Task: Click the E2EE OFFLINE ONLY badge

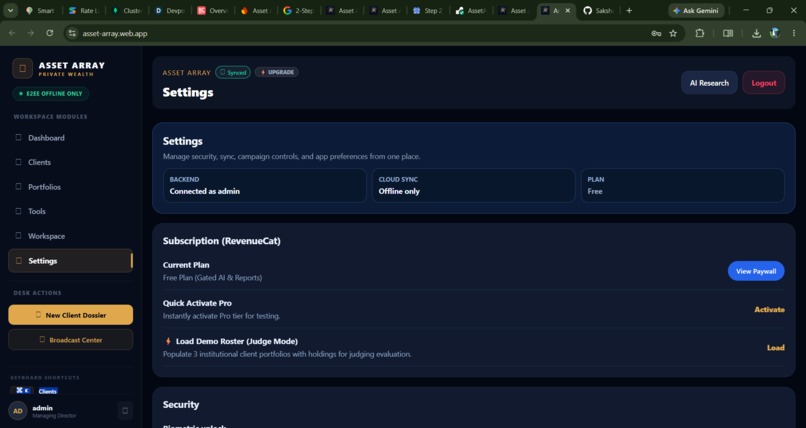Action: click(50, 94)
